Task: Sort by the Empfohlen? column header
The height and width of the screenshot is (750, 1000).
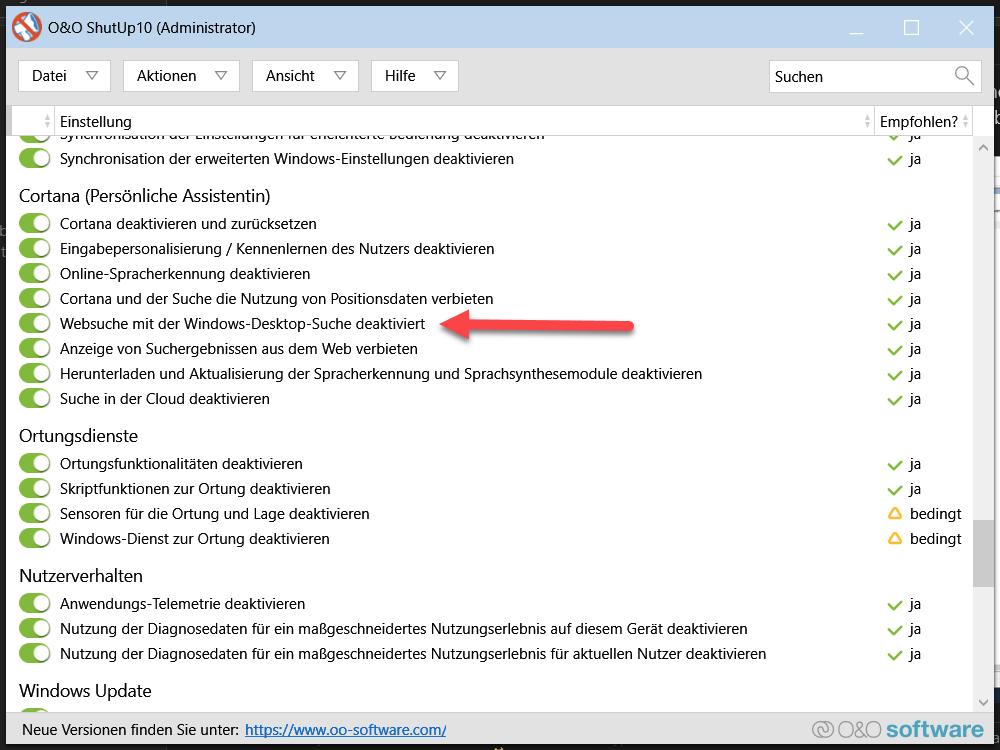Action: (923, 121)
